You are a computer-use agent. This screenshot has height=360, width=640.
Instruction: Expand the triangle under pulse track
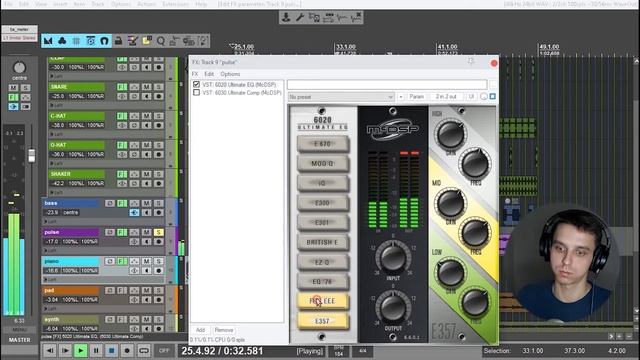point(46,250)
